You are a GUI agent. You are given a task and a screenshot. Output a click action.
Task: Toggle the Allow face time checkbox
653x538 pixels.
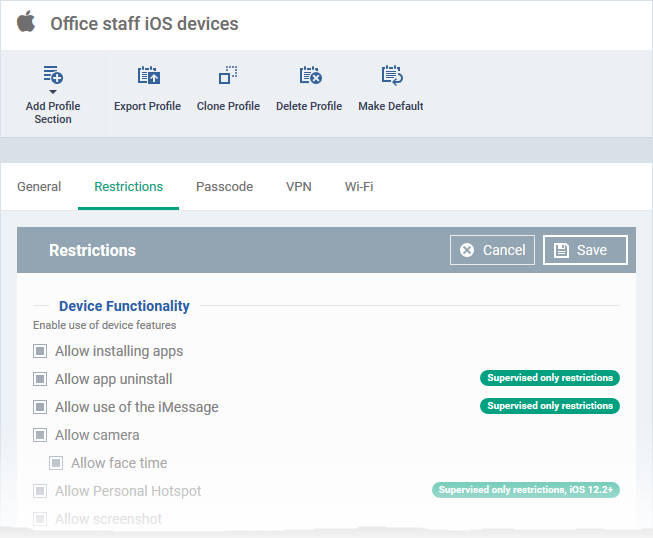tap(56, 463)
